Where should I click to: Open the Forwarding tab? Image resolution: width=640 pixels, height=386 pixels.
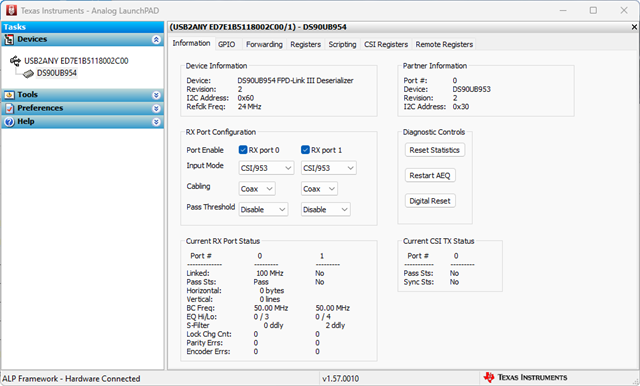(x=264, y=44)
